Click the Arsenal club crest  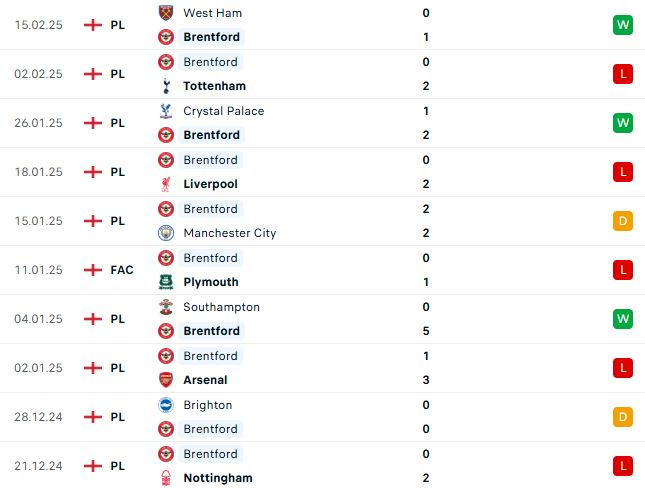coord(166,380)
